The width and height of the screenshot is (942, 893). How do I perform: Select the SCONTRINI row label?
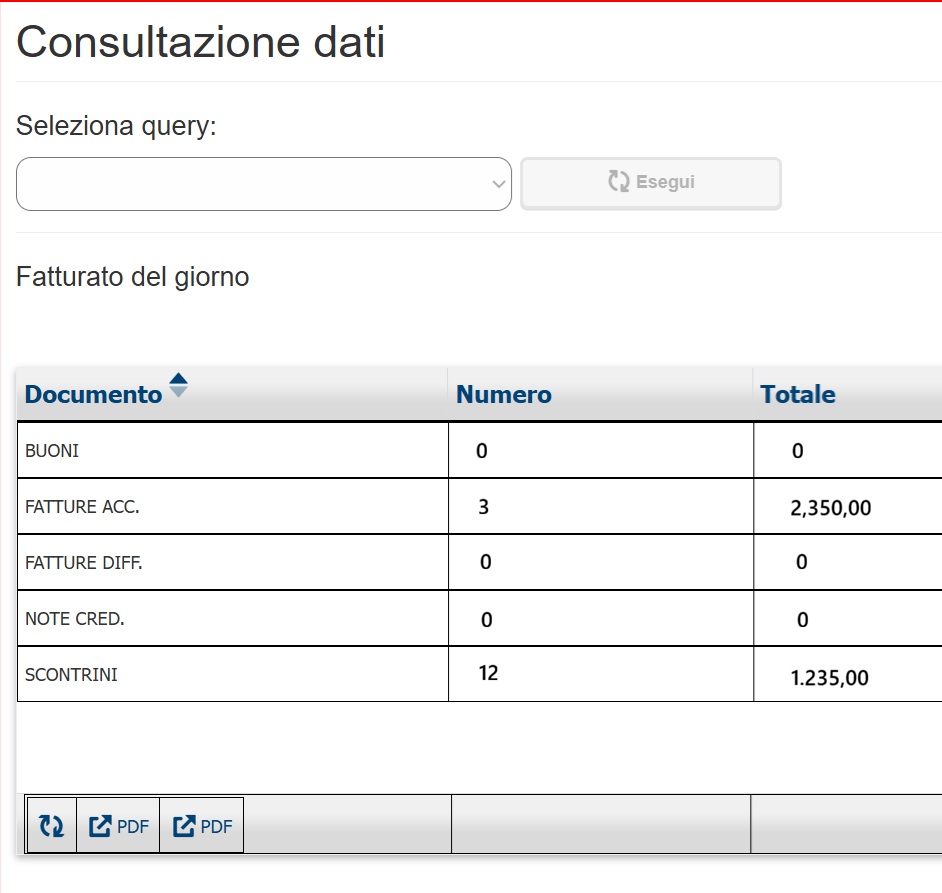tap(71, 674)
